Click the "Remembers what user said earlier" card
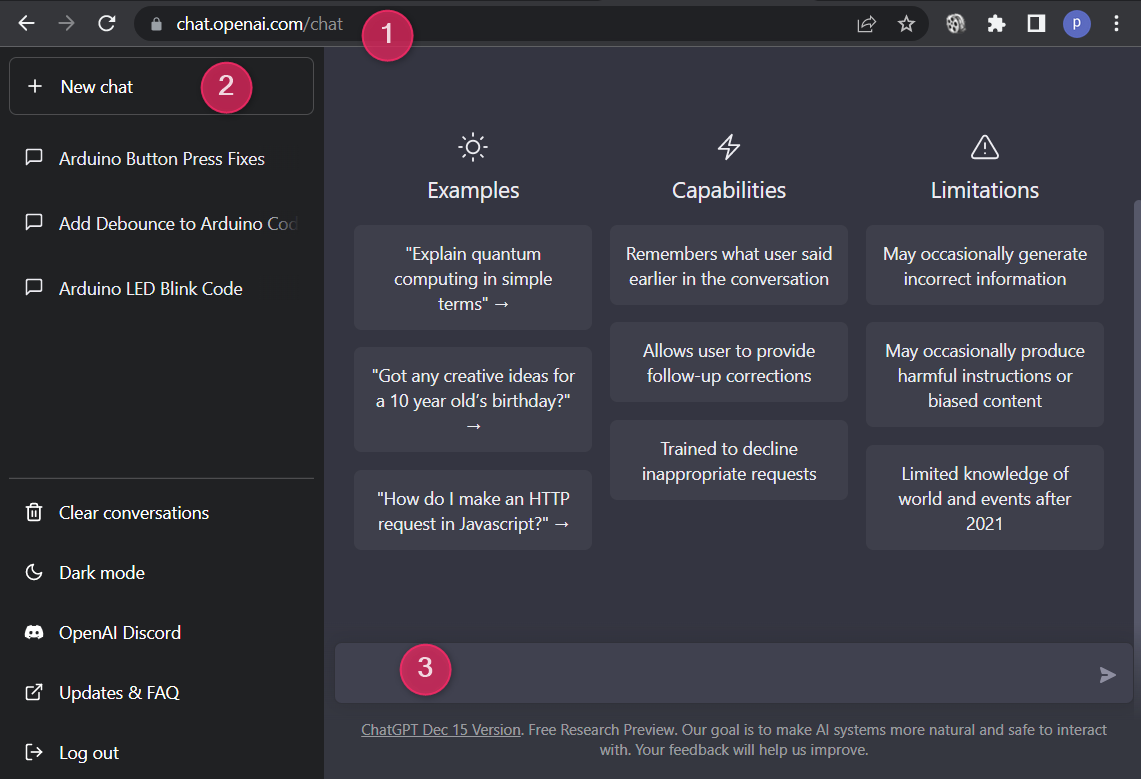 click(728, 265)
